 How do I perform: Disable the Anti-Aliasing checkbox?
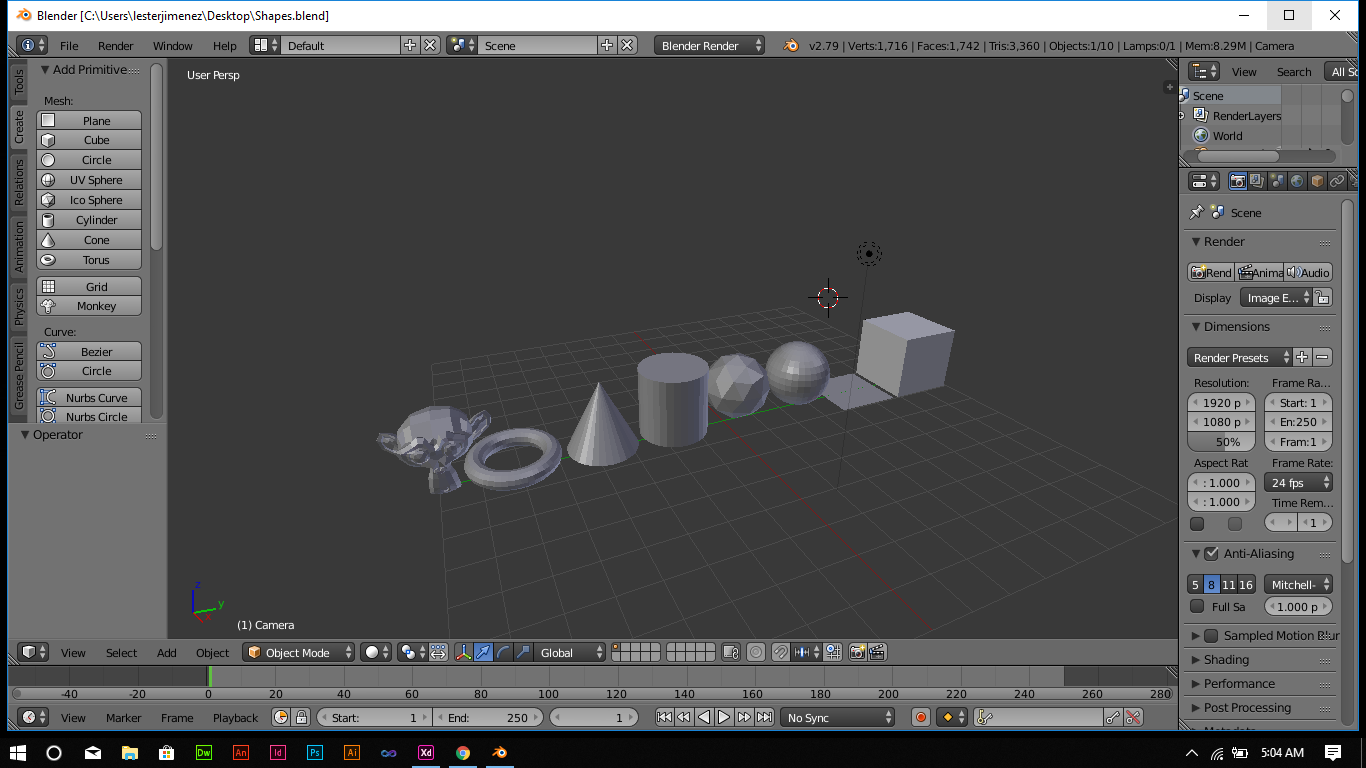pyautogui.click(x=1211, y=554)
